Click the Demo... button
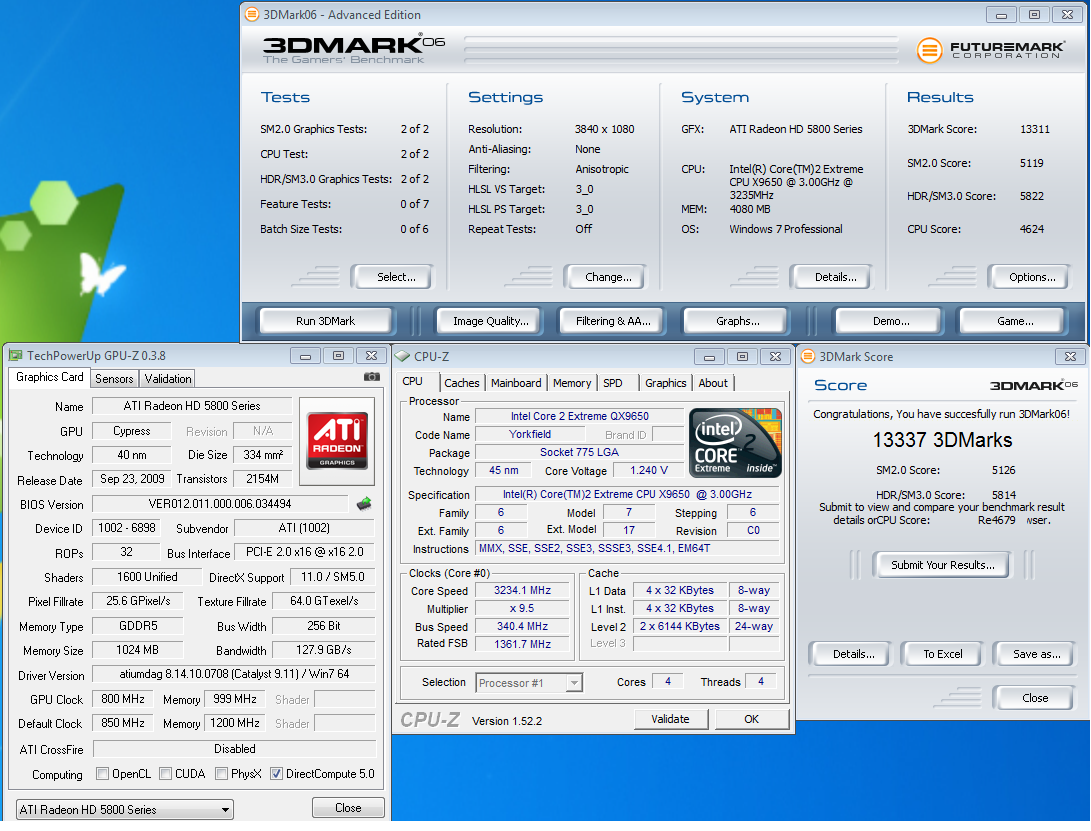 tap(891, 321)
